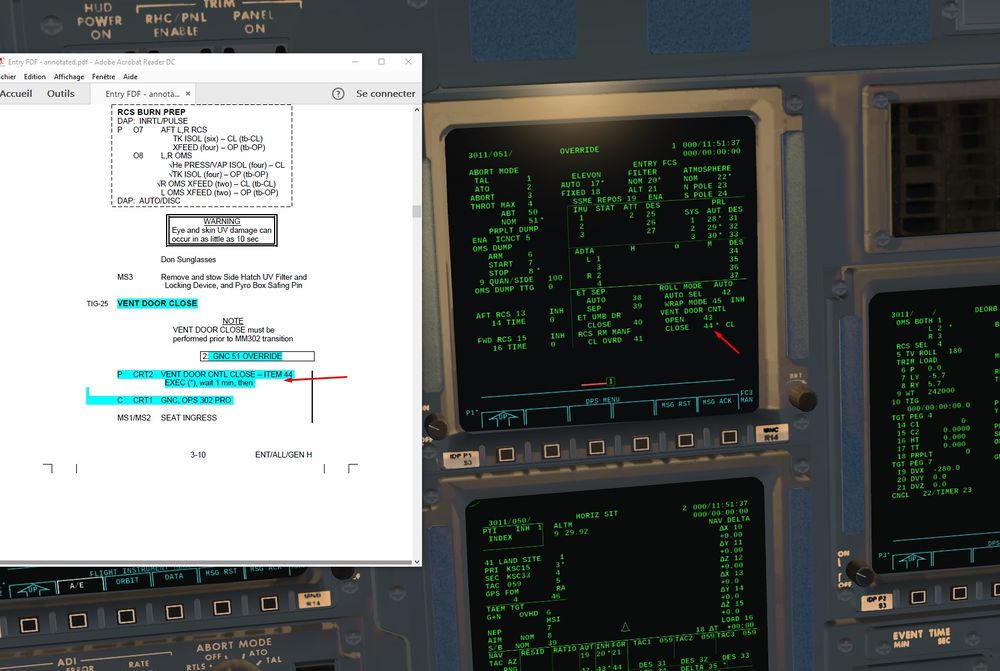This screenshot has height=671, width=1000.
Task: Click the GNC 51 OVERRIDE boxed text
Action: 247,356
